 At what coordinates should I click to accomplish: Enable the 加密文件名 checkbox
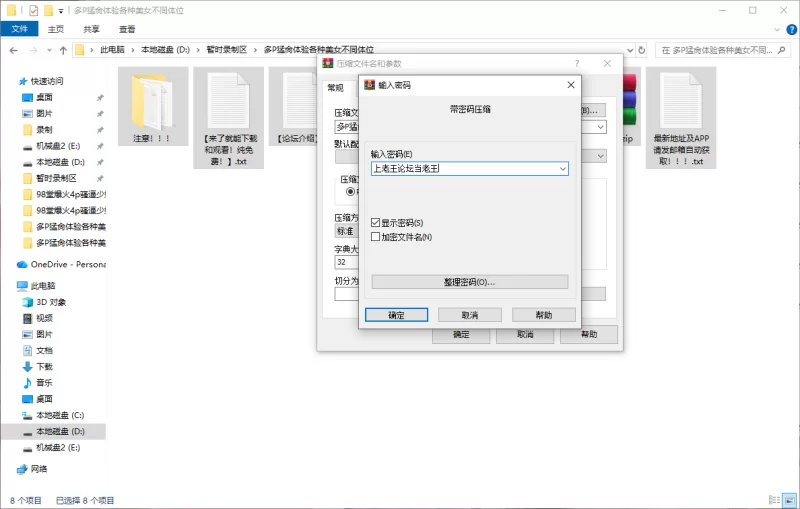coord(376,237)
